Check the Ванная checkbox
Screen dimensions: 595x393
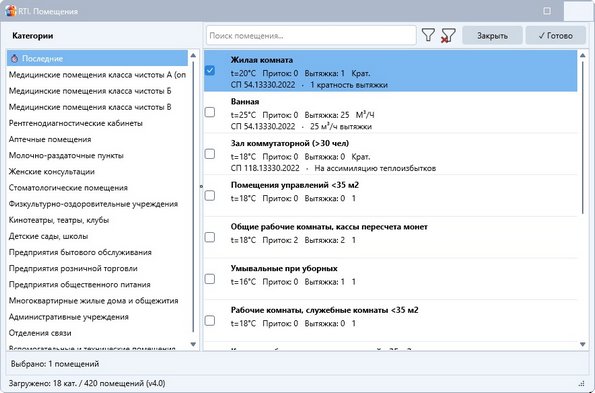(x=210, y=112)
